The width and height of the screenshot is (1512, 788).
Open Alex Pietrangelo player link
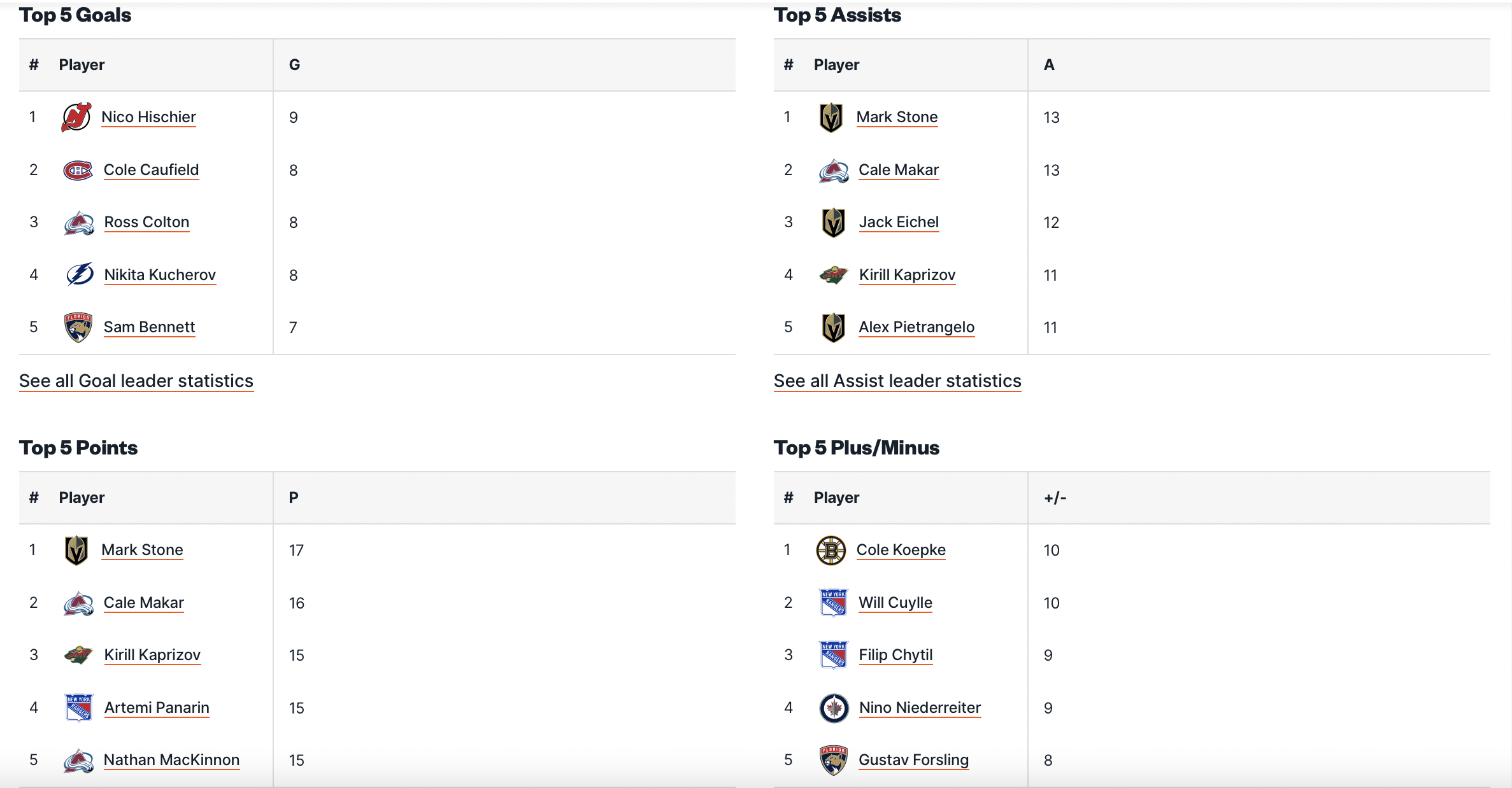(916, 327)
